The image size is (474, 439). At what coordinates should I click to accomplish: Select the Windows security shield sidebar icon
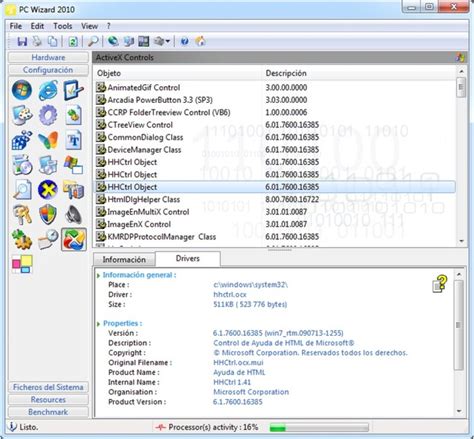pyautogui.click(x=48, y=215)
